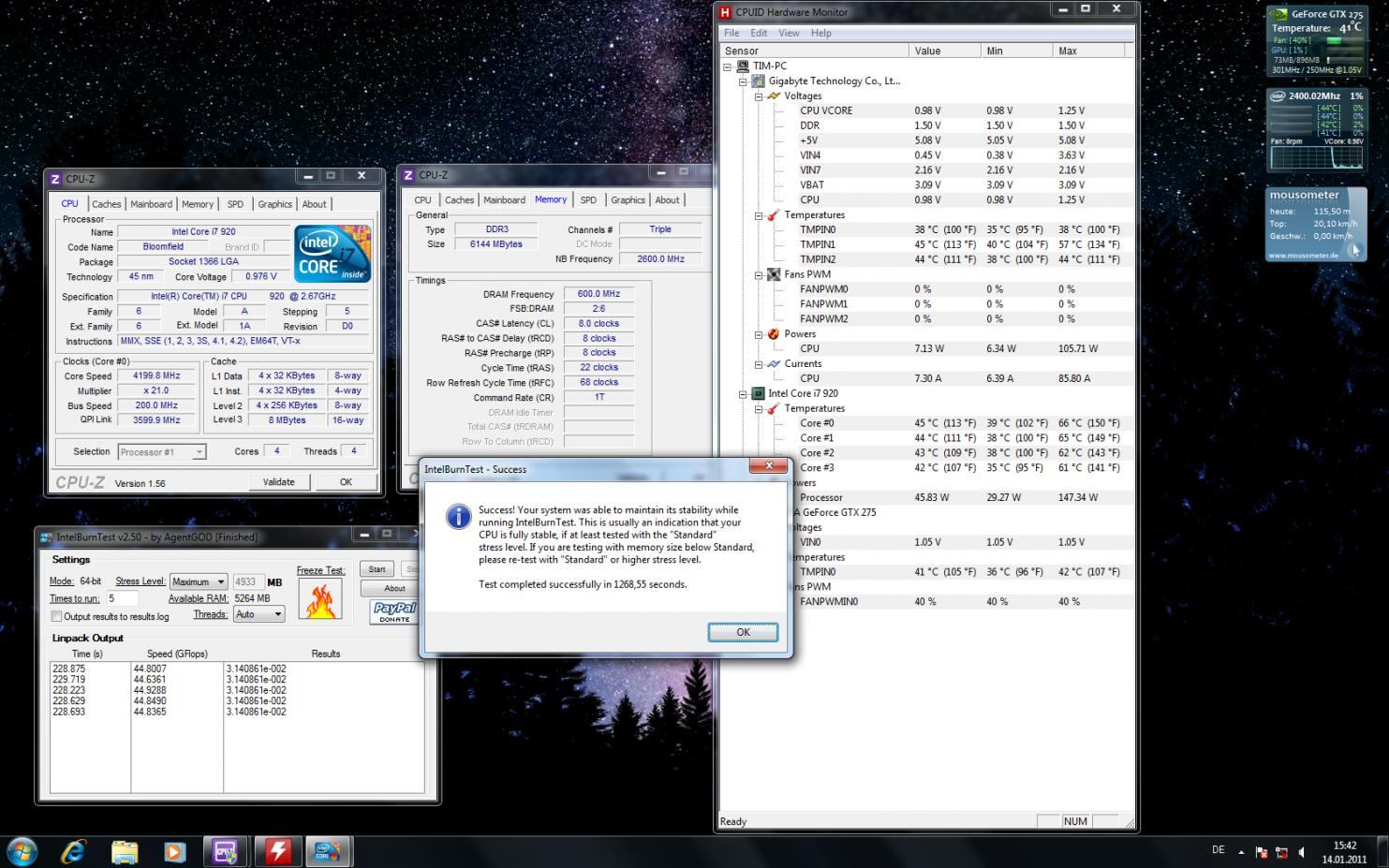
Task: Click OK button in left CPU-Z window
Action: [x=346, y=482]
